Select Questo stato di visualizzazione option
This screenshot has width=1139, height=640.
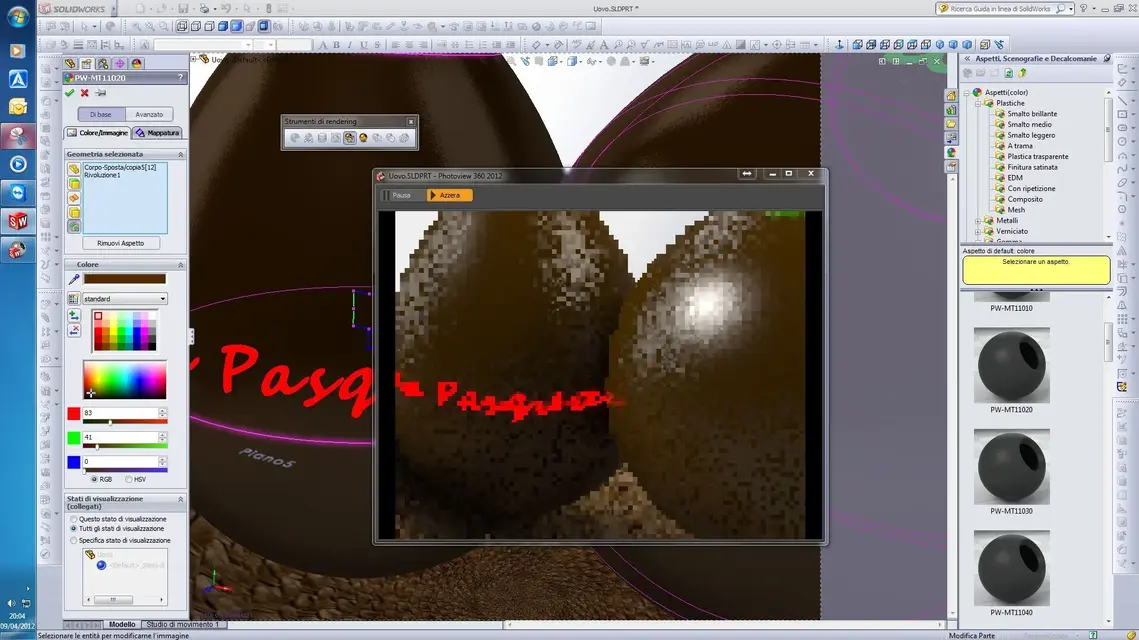tap(73, 519)
